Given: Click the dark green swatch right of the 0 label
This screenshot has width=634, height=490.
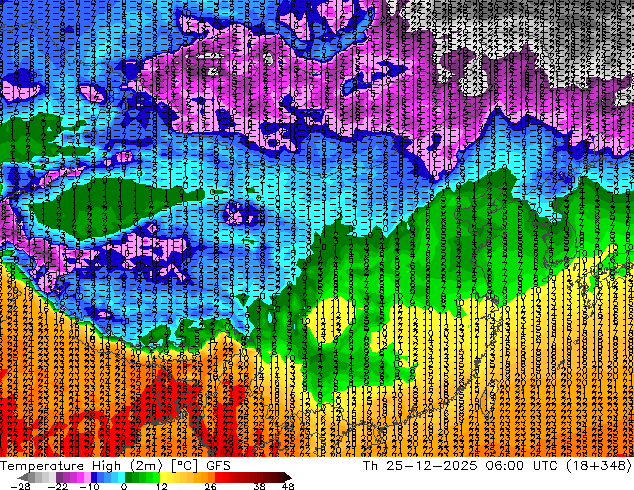Looking at the screenshot, I should [x=129, y=477].
